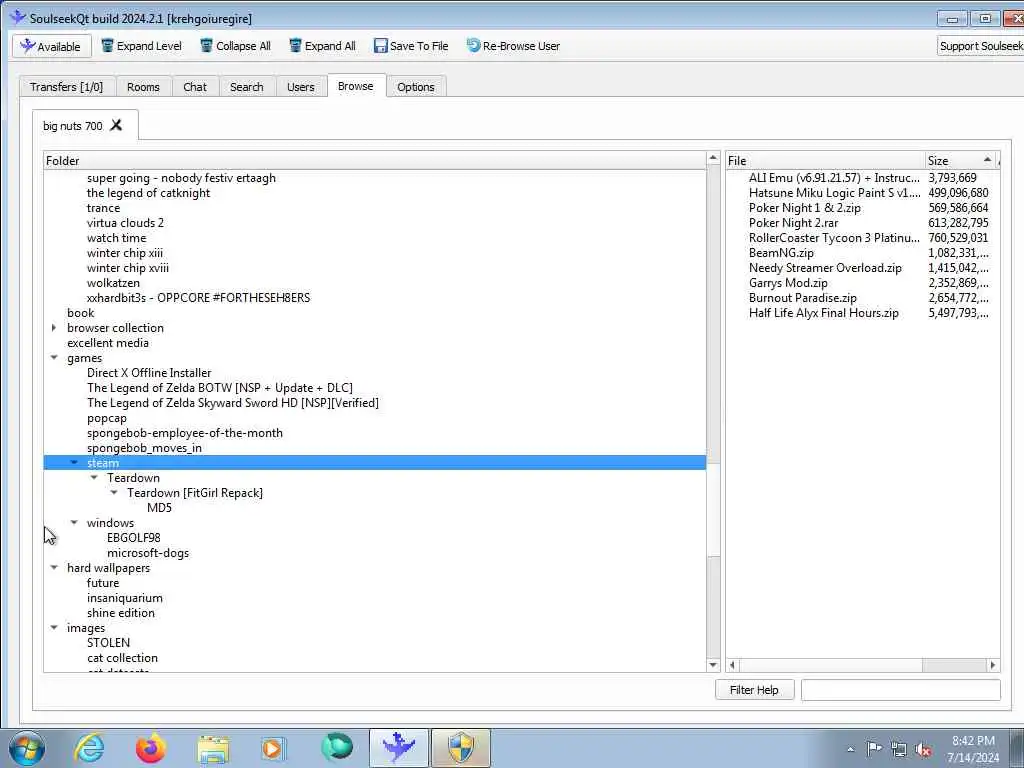Open the Windows Start menu
The image size is (1024, 768).
[27, 748]
